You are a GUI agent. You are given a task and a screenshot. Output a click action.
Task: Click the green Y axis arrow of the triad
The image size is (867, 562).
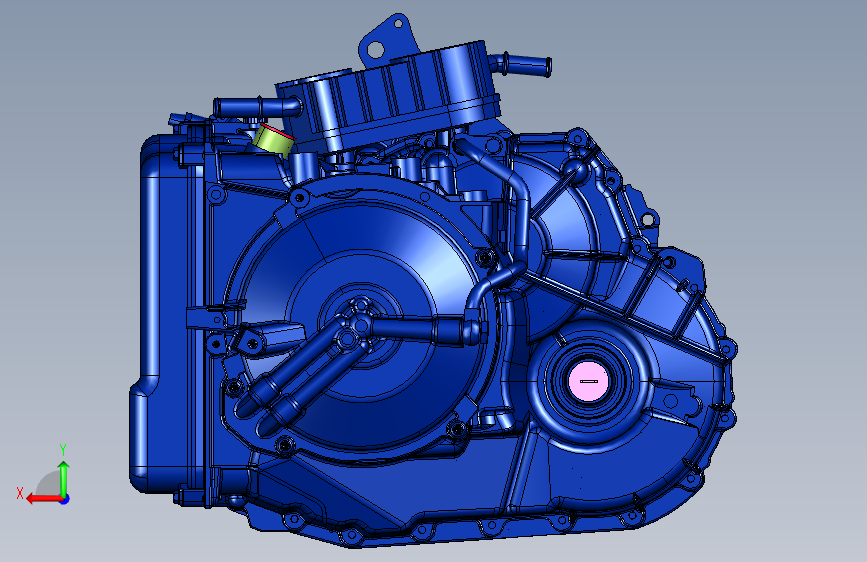tap(64, 478)
